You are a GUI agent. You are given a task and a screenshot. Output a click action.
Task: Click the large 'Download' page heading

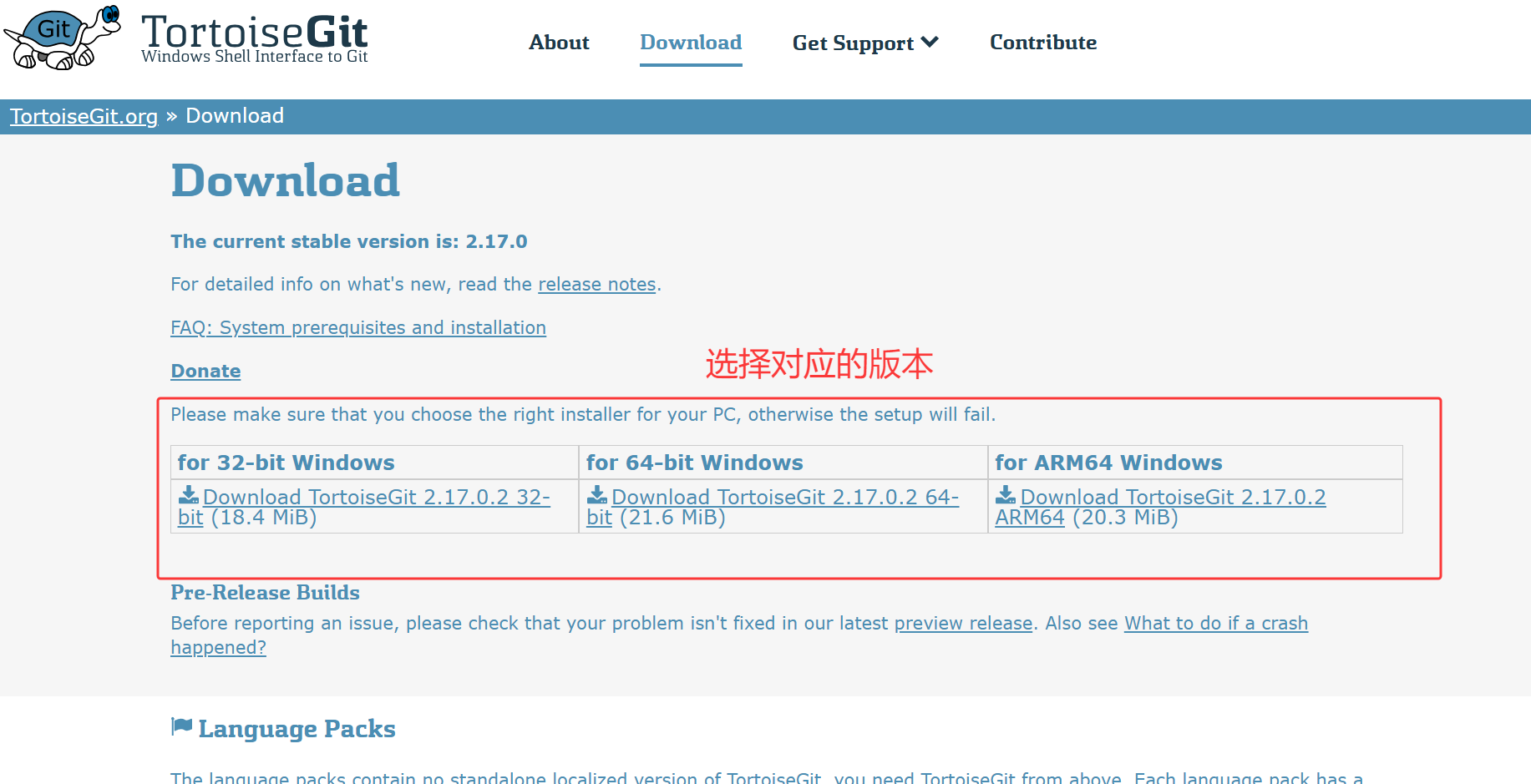pos(286,180)
